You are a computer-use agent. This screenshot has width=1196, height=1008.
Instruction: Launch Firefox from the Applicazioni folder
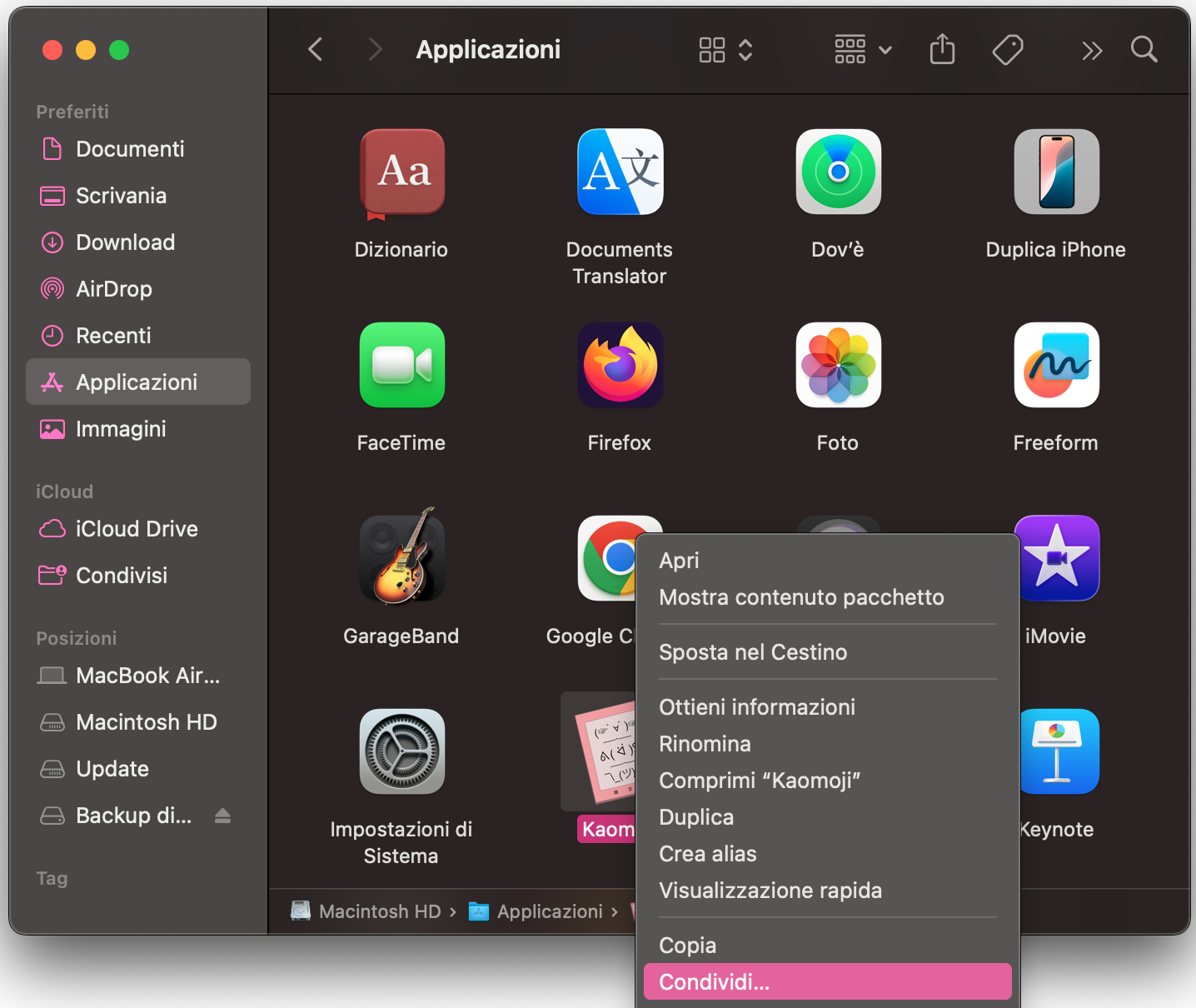pos(619,365)
